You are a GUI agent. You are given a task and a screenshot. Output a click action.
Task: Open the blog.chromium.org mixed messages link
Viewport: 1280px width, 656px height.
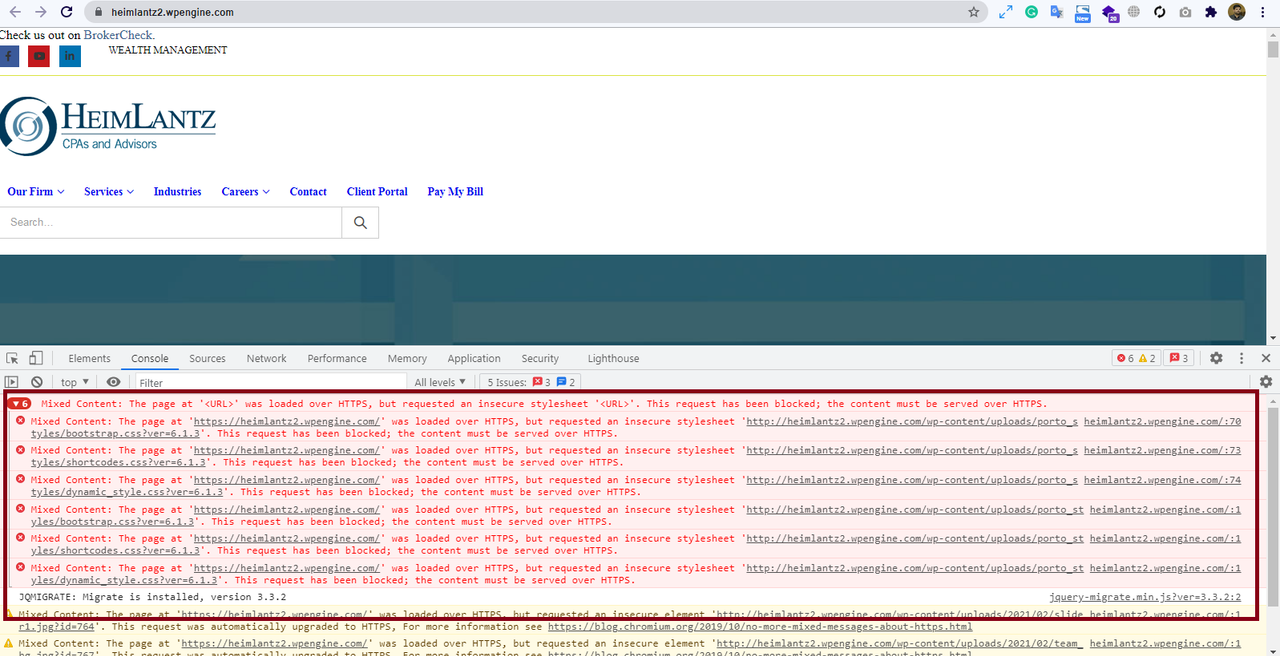(x=760, y=627)
